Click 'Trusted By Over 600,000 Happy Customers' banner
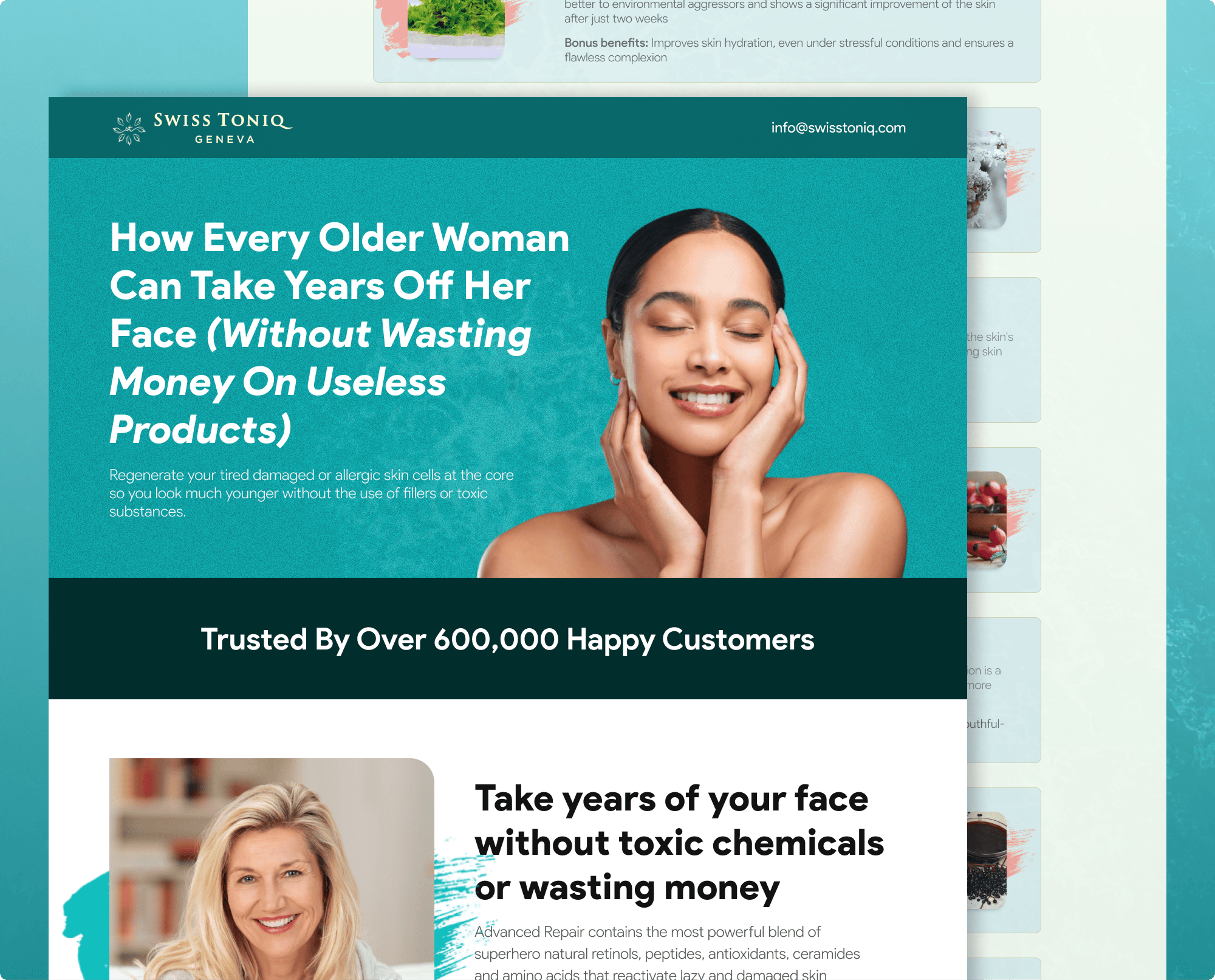 pos(508,639)
